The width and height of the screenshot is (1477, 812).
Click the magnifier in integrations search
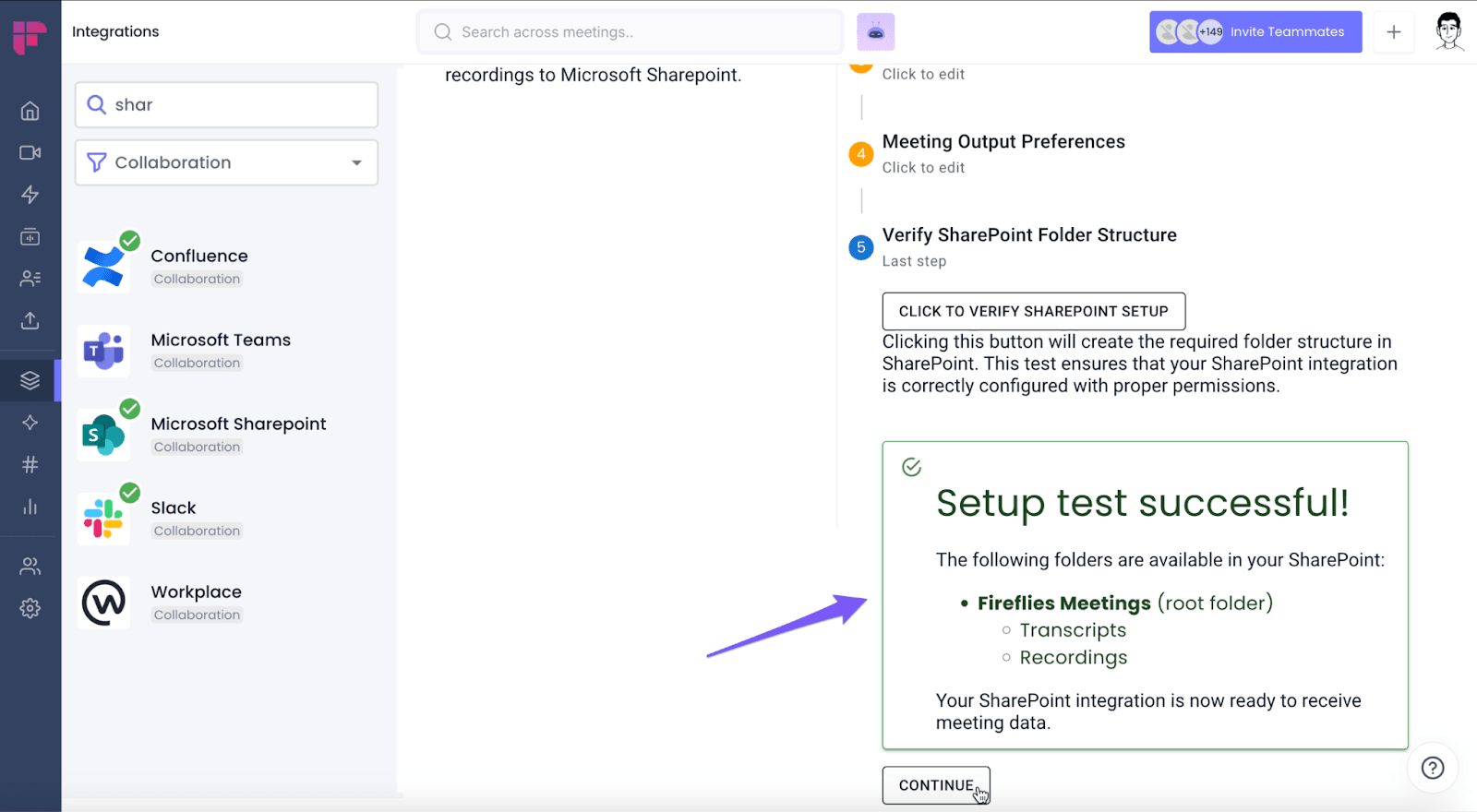96,104
